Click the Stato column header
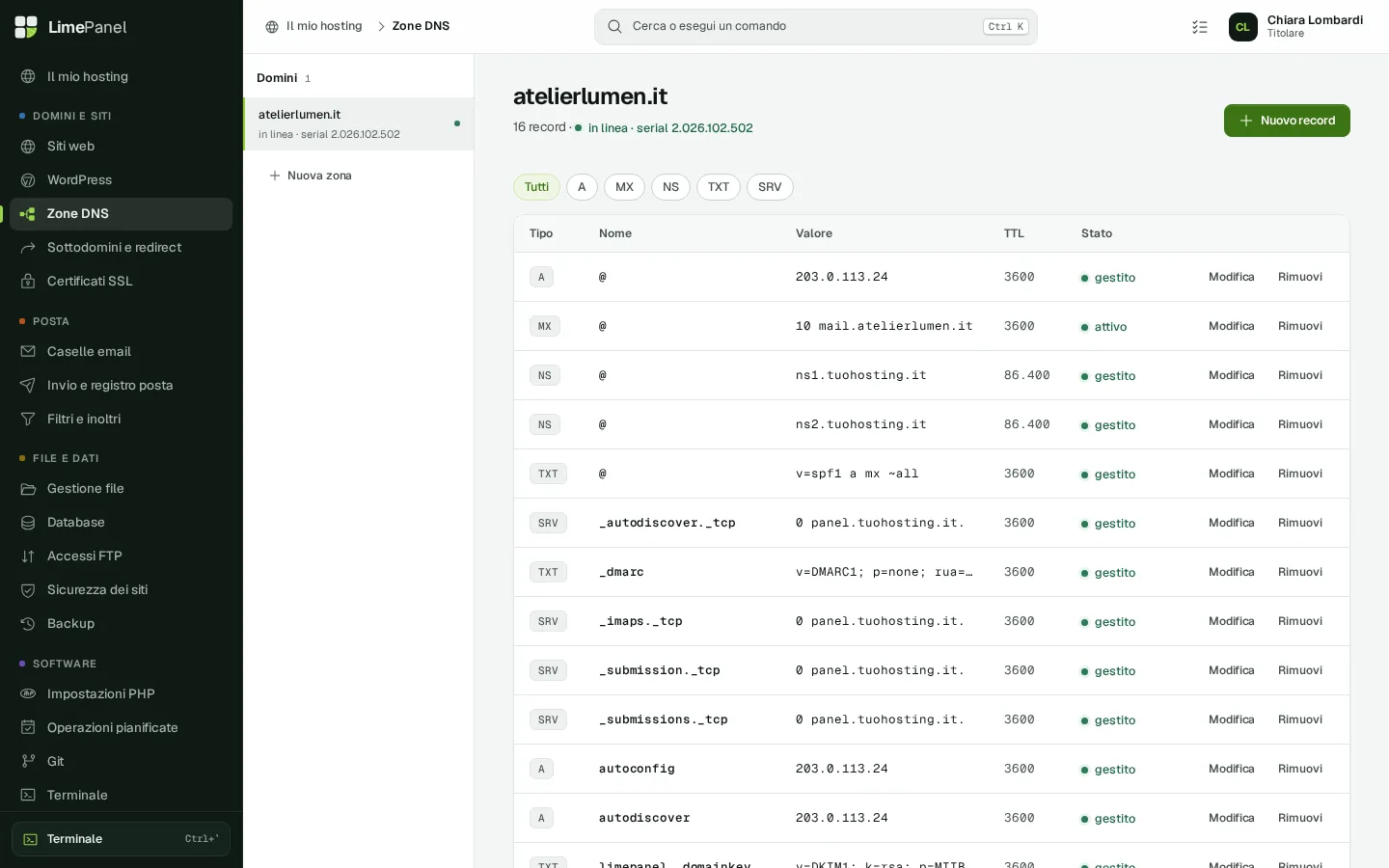Image resolution: width=1389 pixels, height=868 pixels. [x=1097, y=233]
